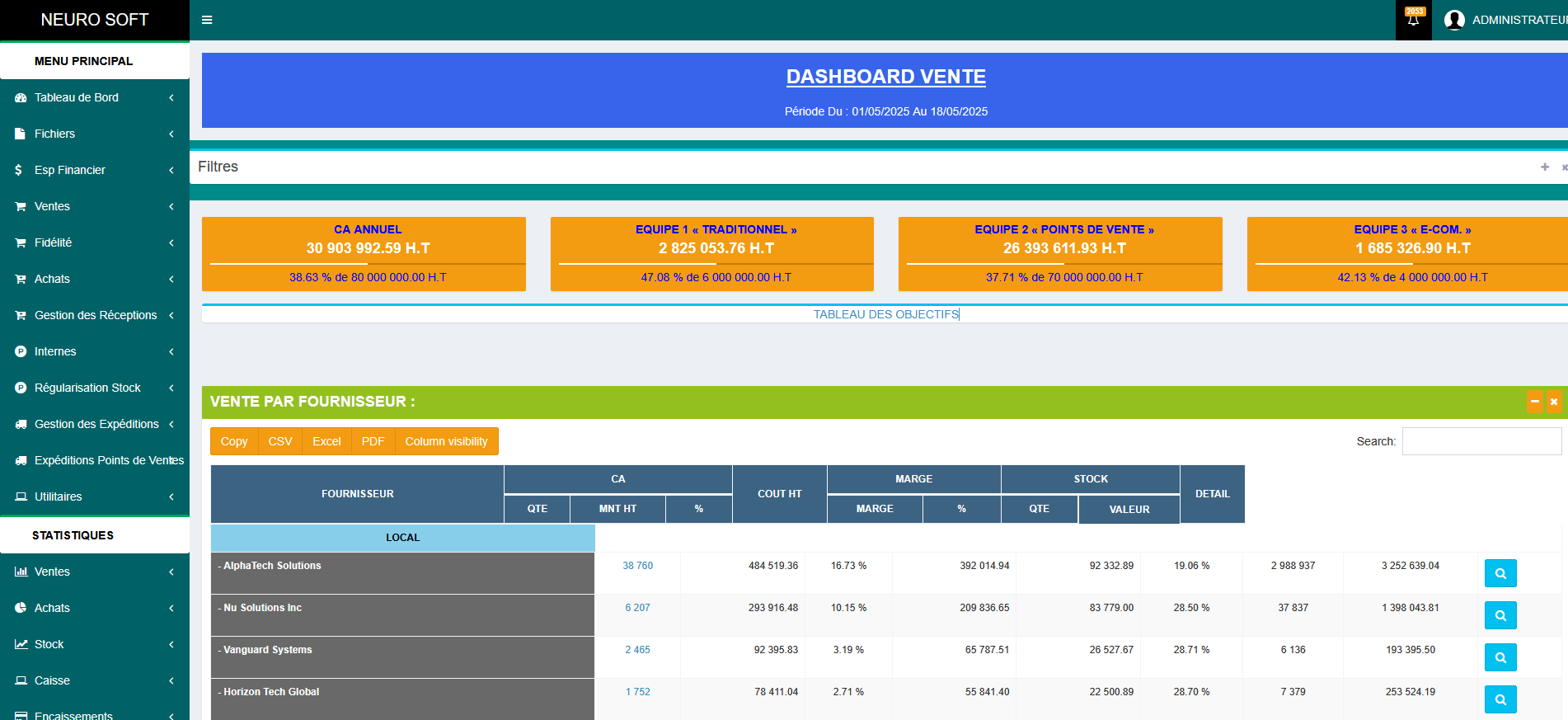Image resolution: width=1568 pixels, height=720 pixels.
Task: Click the hamburger menu toggle icon
Action: click(207, 20)
